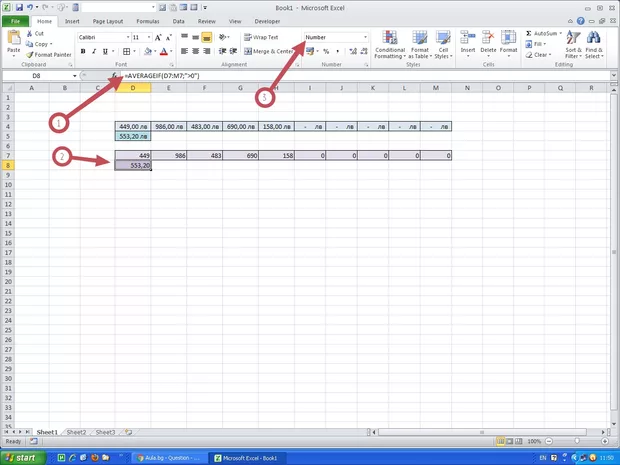
Task: Click in the formula bar with AVERAGEIF
Action: click(x=366, y=76)
